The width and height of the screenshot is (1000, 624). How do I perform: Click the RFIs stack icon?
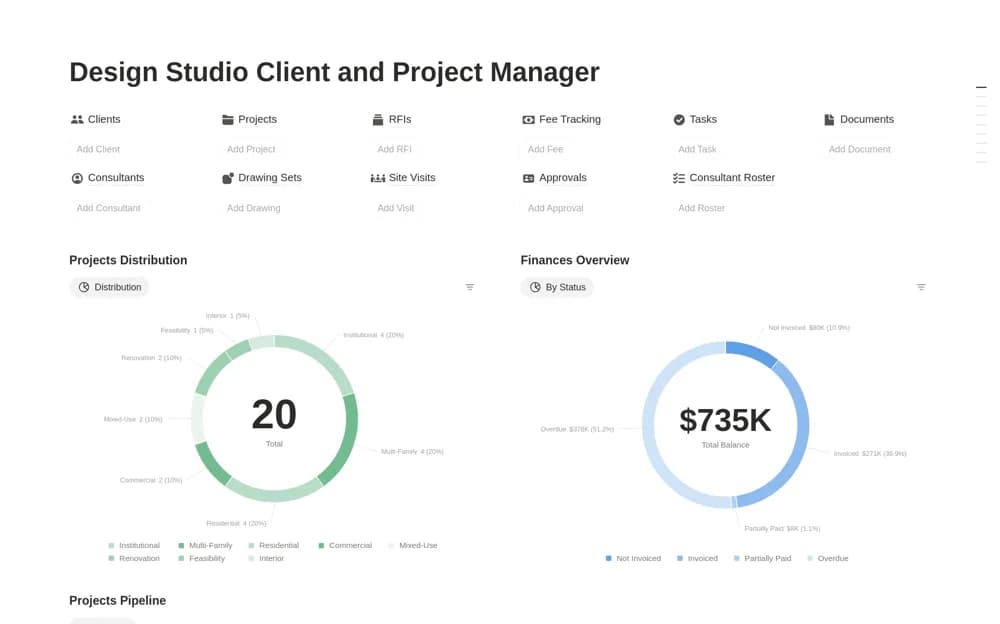(x=378, y=119)
